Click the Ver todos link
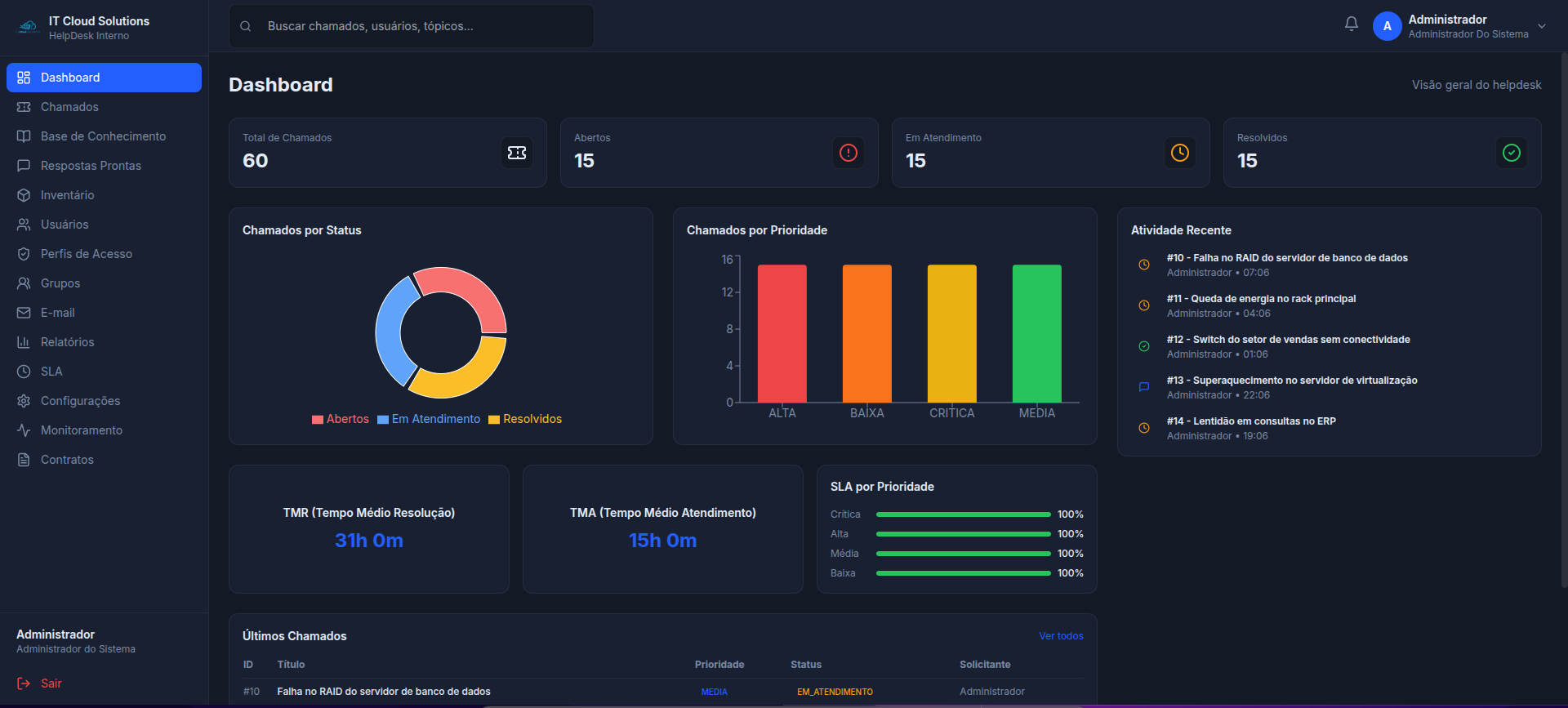The width and height of the screenshot is (1568, 708). tap(1061, 636)
